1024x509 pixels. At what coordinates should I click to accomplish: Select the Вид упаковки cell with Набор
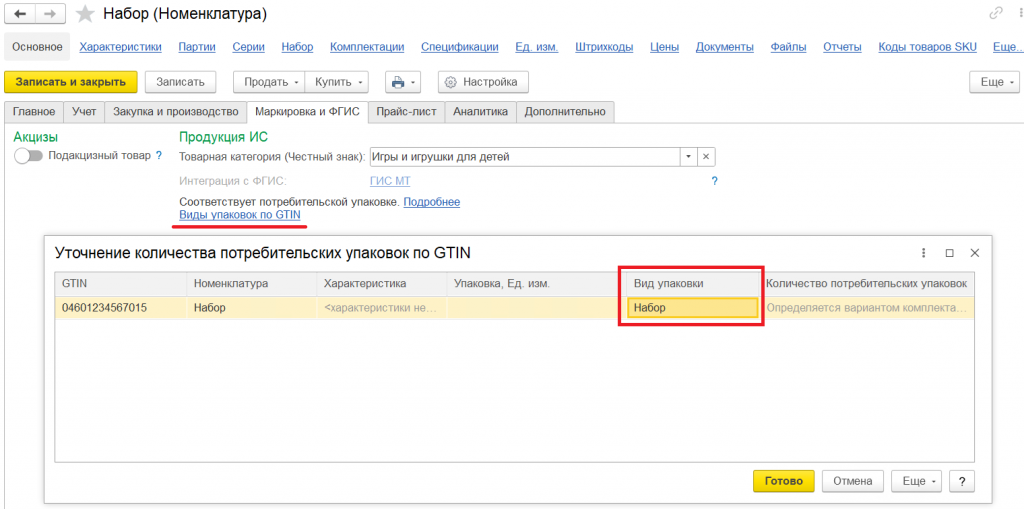pos(692,308)
